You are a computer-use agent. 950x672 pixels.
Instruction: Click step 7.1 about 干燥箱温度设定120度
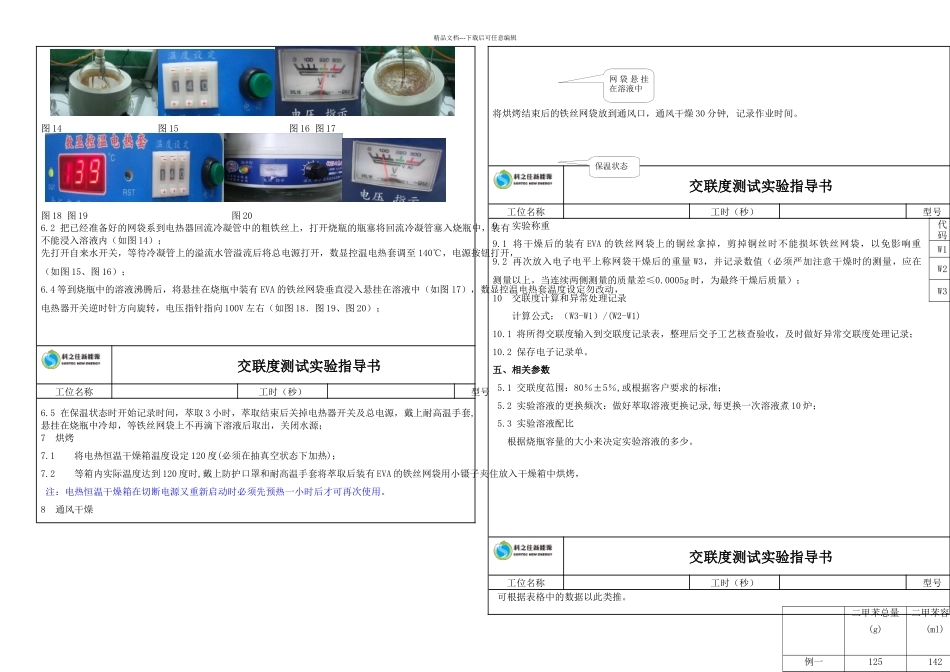click(x=188, y=456)
